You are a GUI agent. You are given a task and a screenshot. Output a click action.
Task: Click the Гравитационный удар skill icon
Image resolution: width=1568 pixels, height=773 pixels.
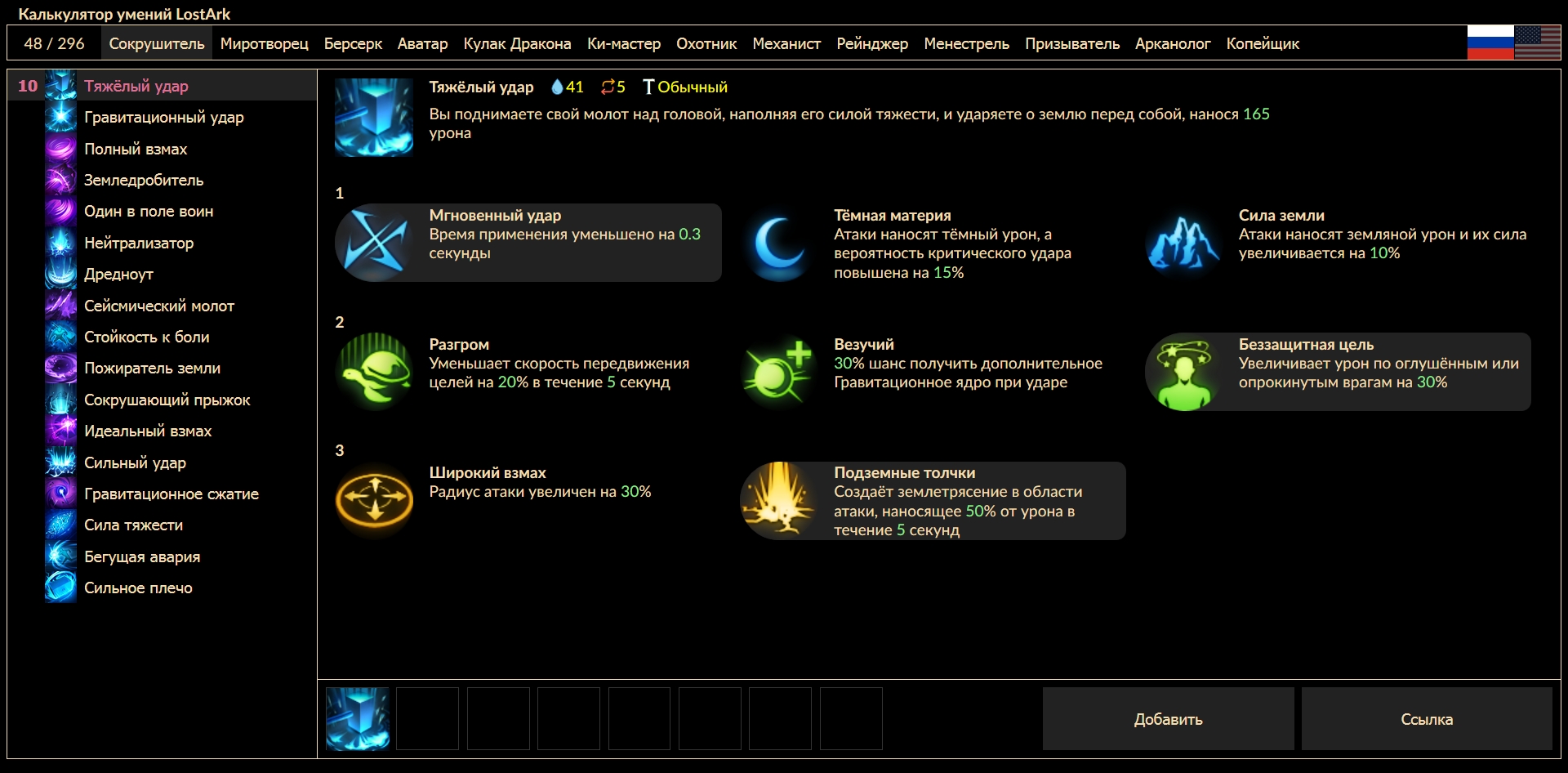[x=60, y=117]
